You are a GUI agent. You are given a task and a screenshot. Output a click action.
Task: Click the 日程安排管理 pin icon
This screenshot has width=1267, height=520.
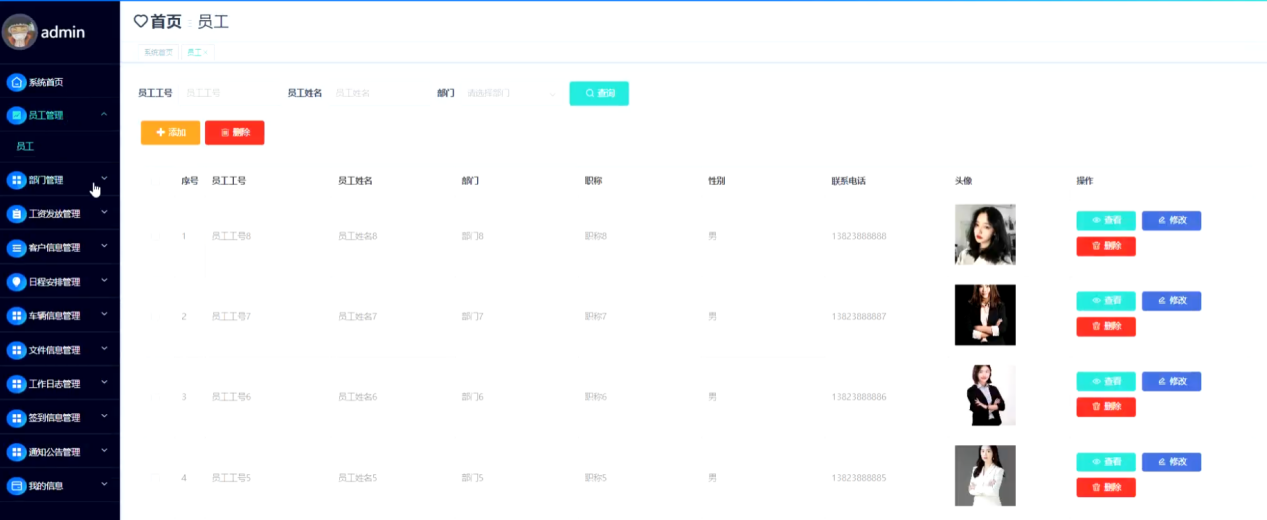click(x=16, y=282)
